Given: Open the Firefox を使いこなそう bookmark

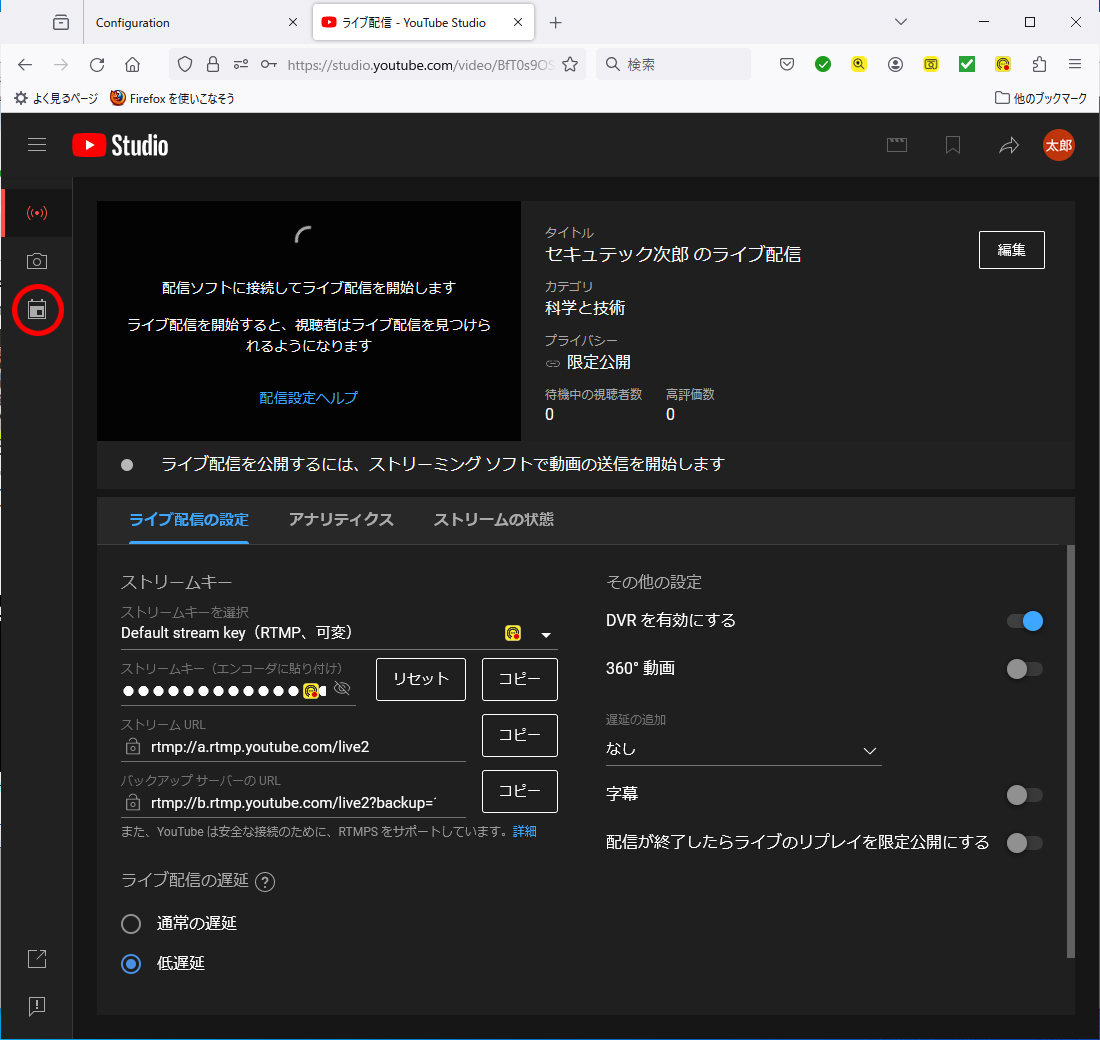Looking at the screenshot, I should [x=172, y=98].
